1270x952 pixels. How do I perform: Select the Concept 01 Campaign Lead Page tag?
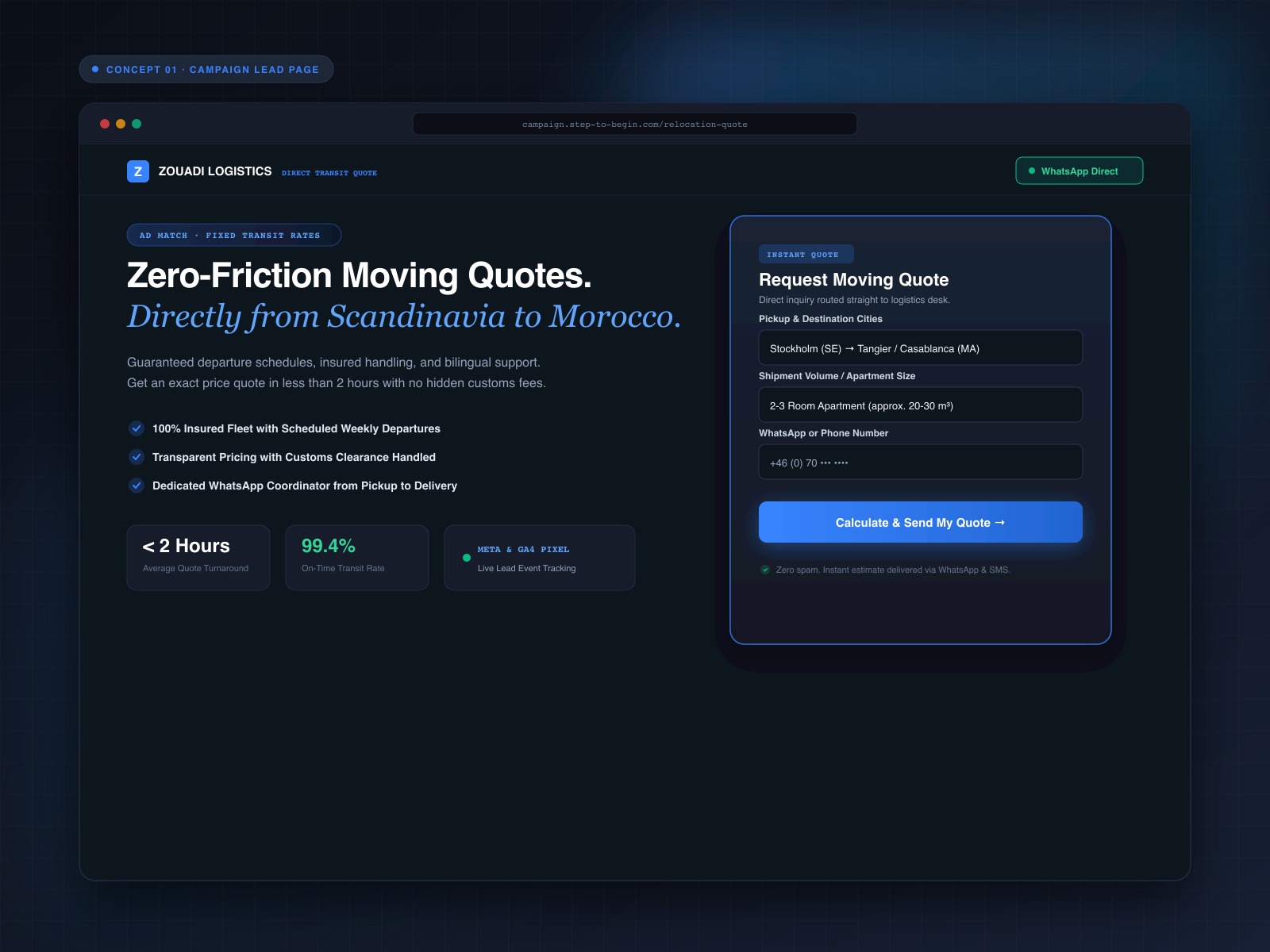click(206, 69)
